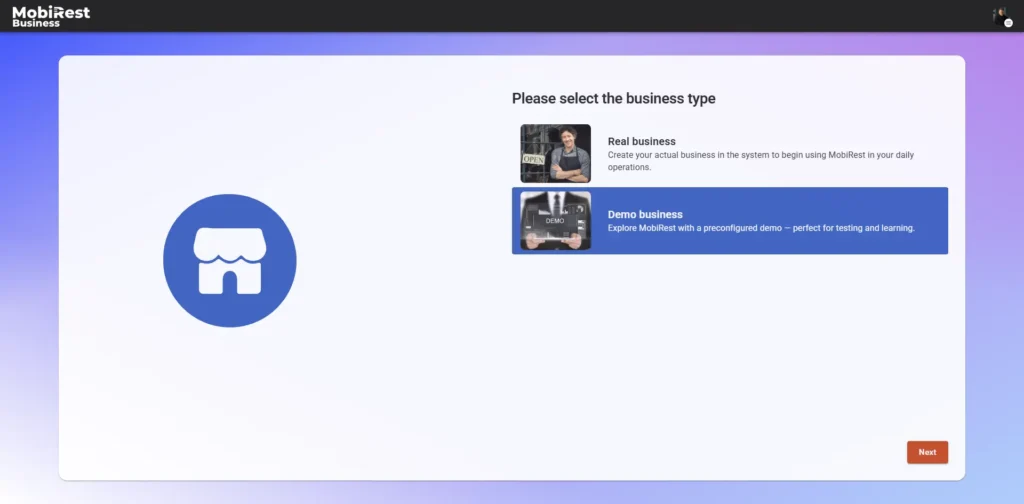Click the Real business description text
Viewport: 1024px width, 504px height.
[x=760, y=161]
